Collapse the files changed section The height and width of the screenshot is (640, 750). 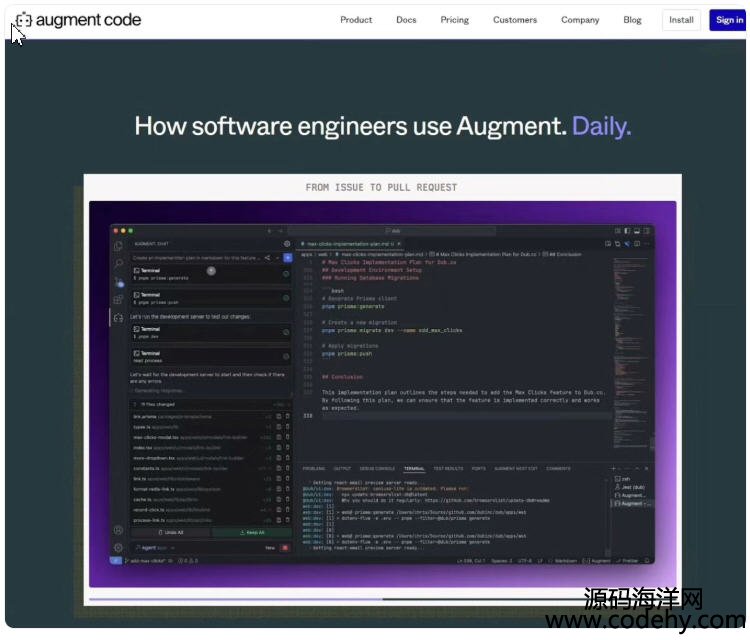point(135,405)
